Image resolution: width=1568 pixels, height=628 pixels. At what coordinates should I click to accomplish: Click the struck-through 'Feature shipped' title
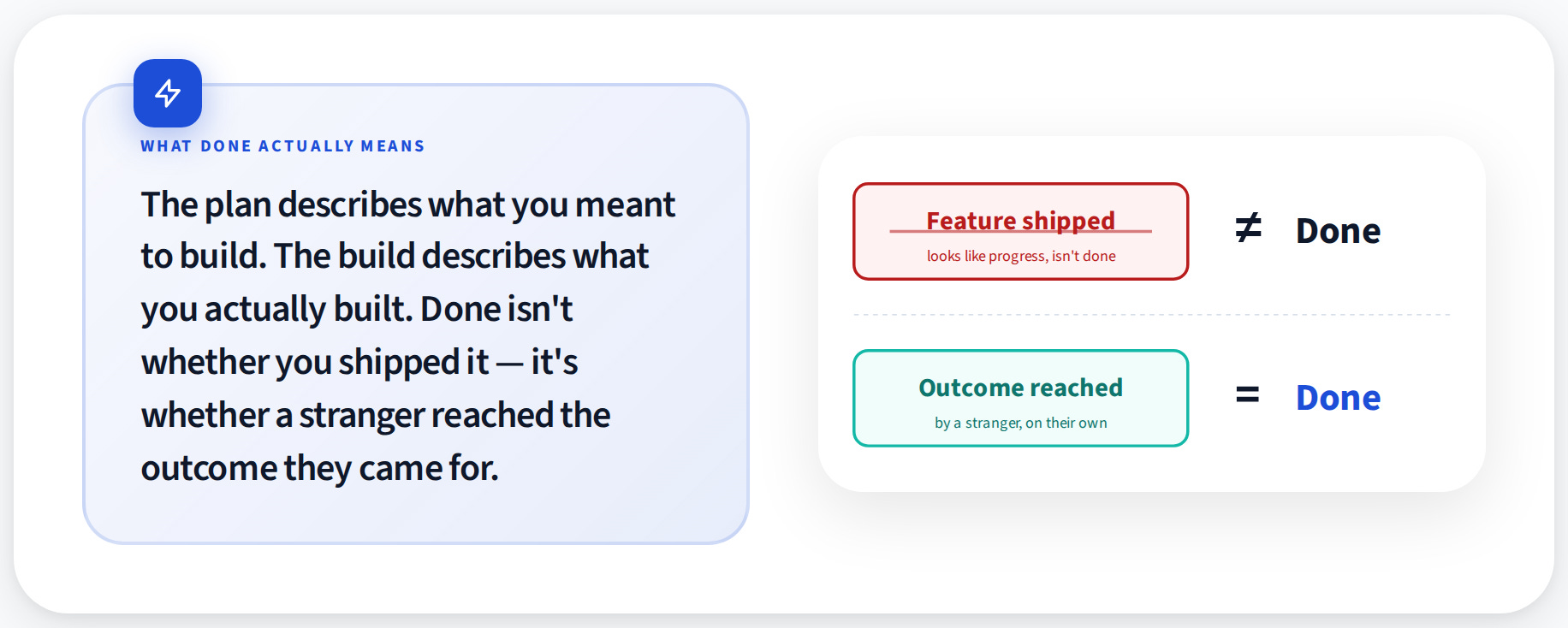pos(1020,222)
